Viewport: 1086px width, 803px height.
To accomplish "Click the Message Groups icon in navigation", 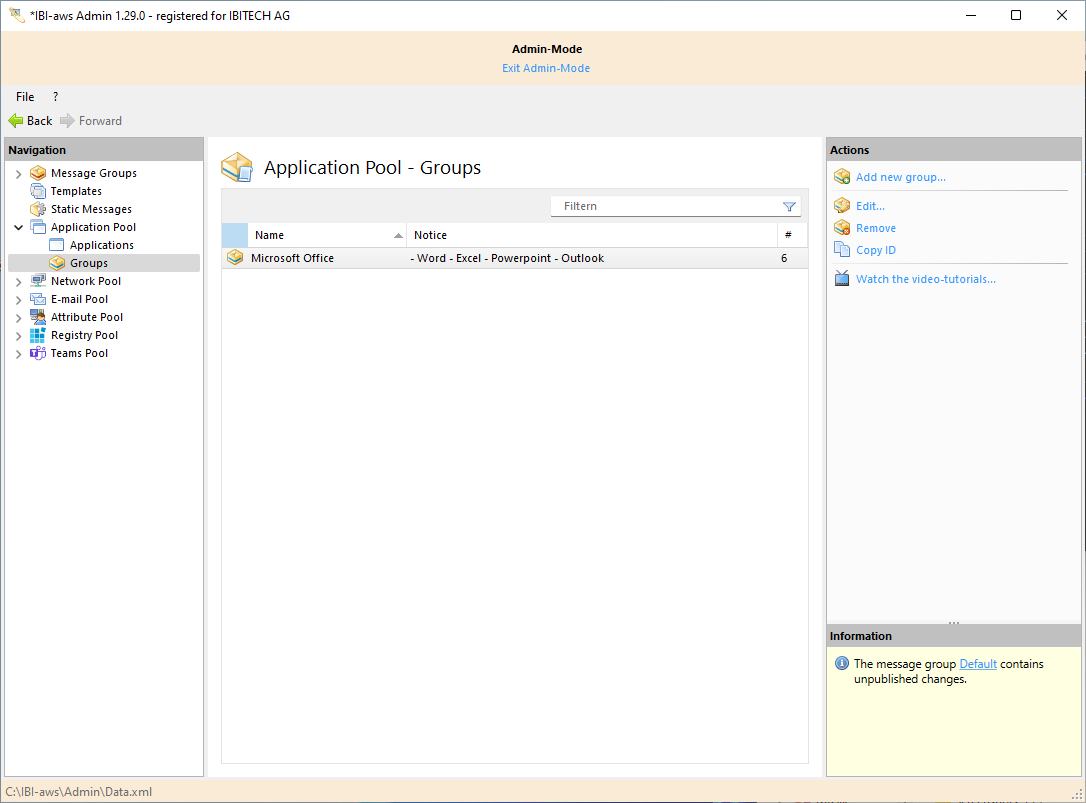I will click(x=38, y=173).
